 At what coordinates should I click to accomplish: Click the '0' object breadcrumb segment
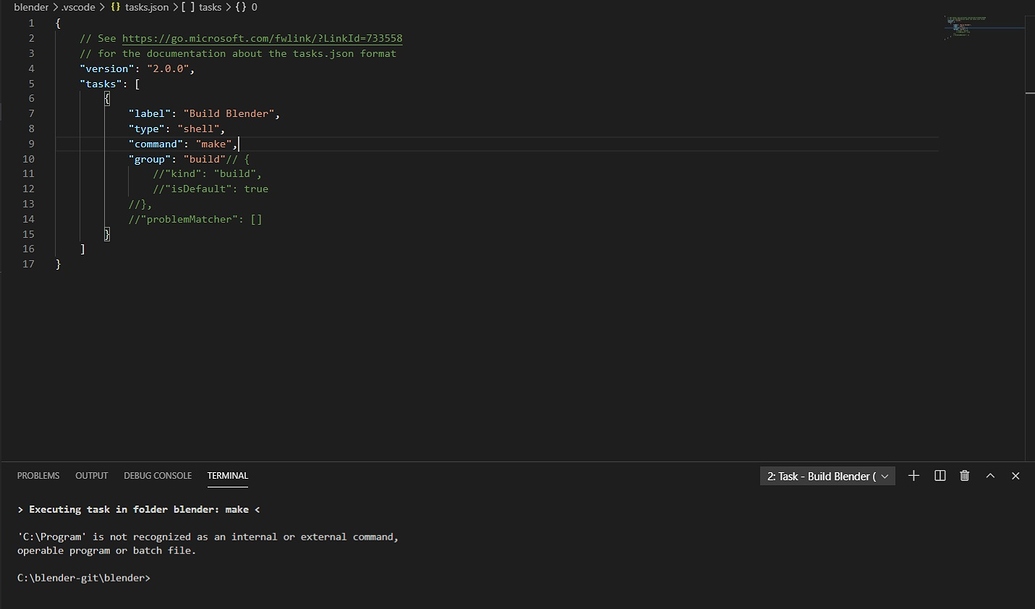(x=254, y=7)
